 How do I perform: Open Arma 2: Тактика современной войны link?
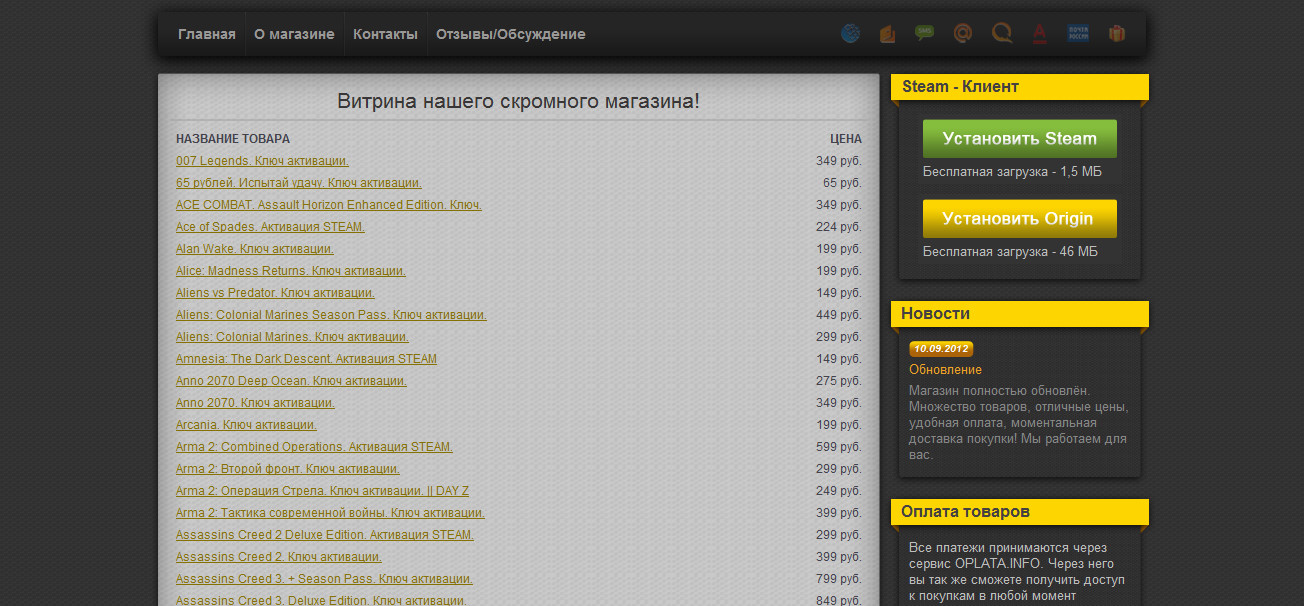pos(330,513)
